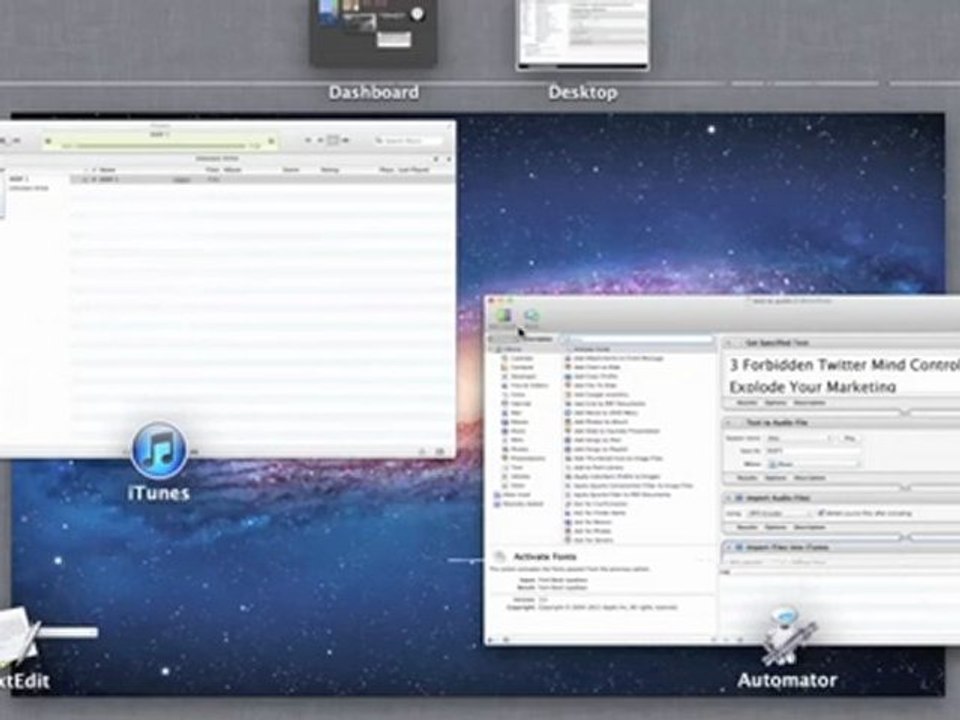Image resolution: width=960 pixels, height=720 pixels.
Task: Open Description tab under Text to Audio File
Action: point(809,478)
